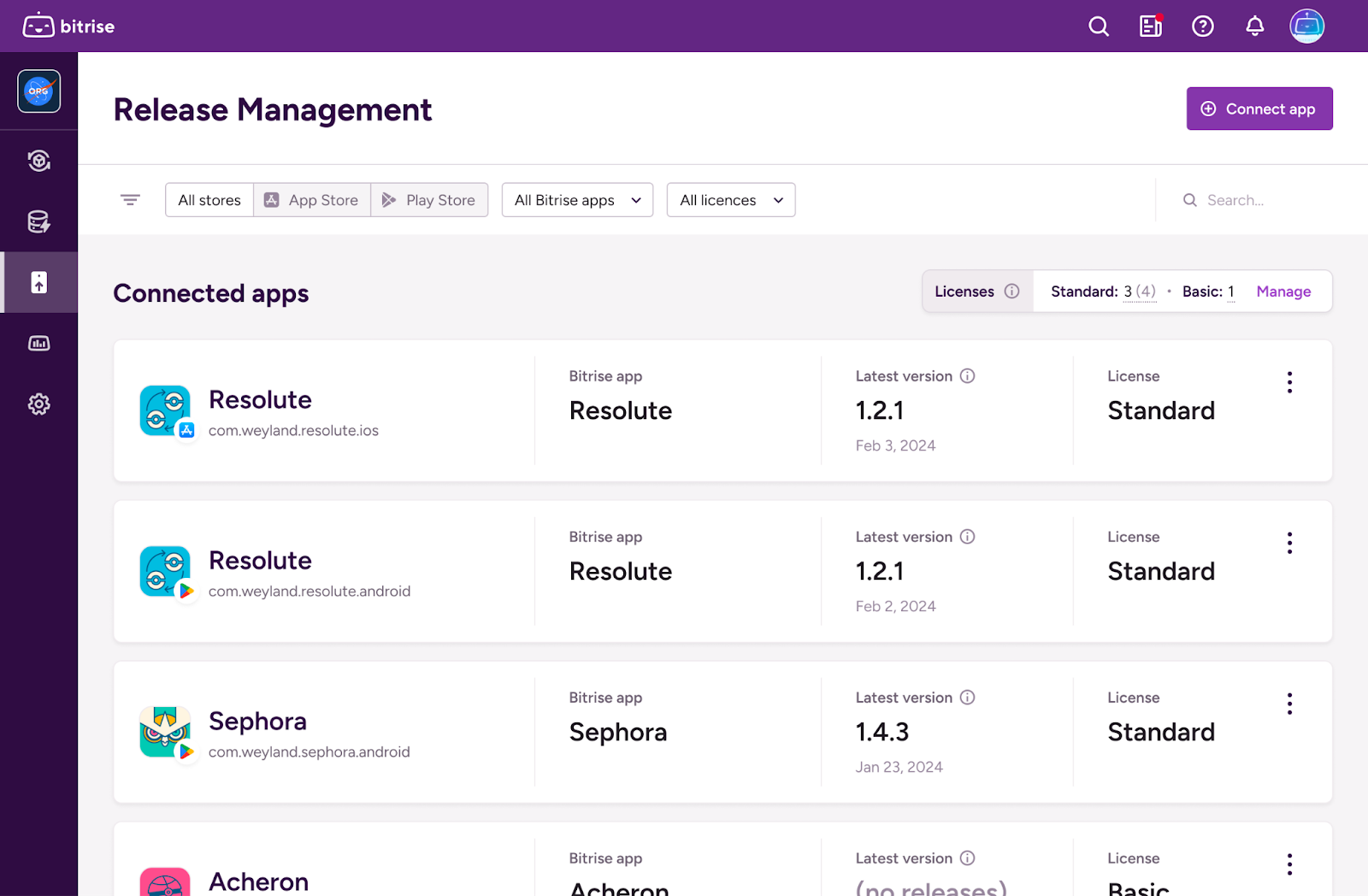The width and height of the screenshot is (1368, 896).
Task: Click the filter lines icon
Action: click(130, 200)
